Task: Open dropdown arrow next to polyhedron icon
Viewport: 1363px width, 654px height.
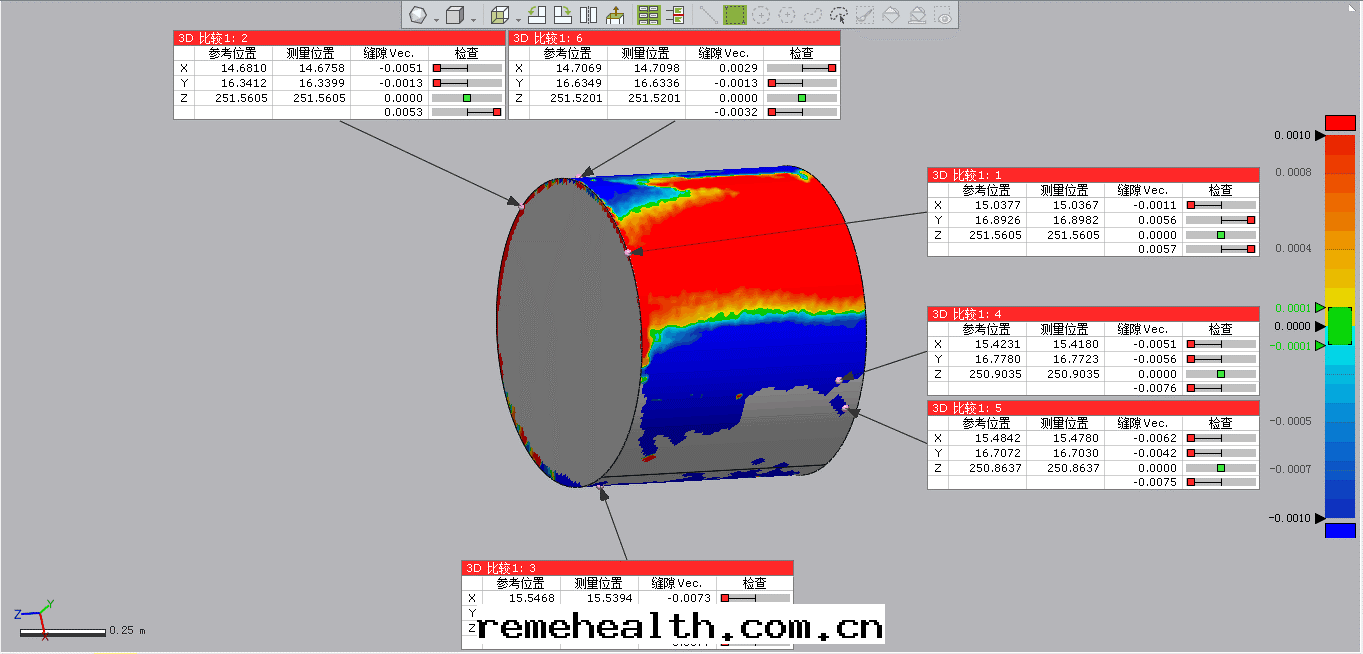Action: pyautogui.click(x=437, y=18)
